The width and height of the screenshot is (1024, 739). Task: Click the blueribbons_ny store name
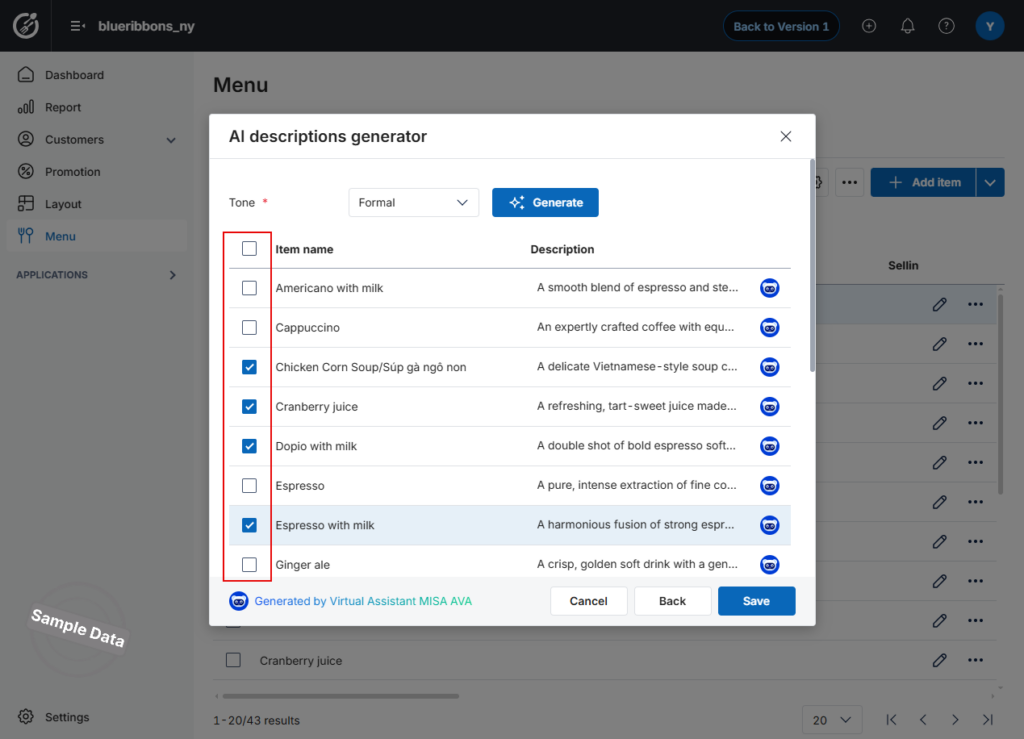click(146, 26)
